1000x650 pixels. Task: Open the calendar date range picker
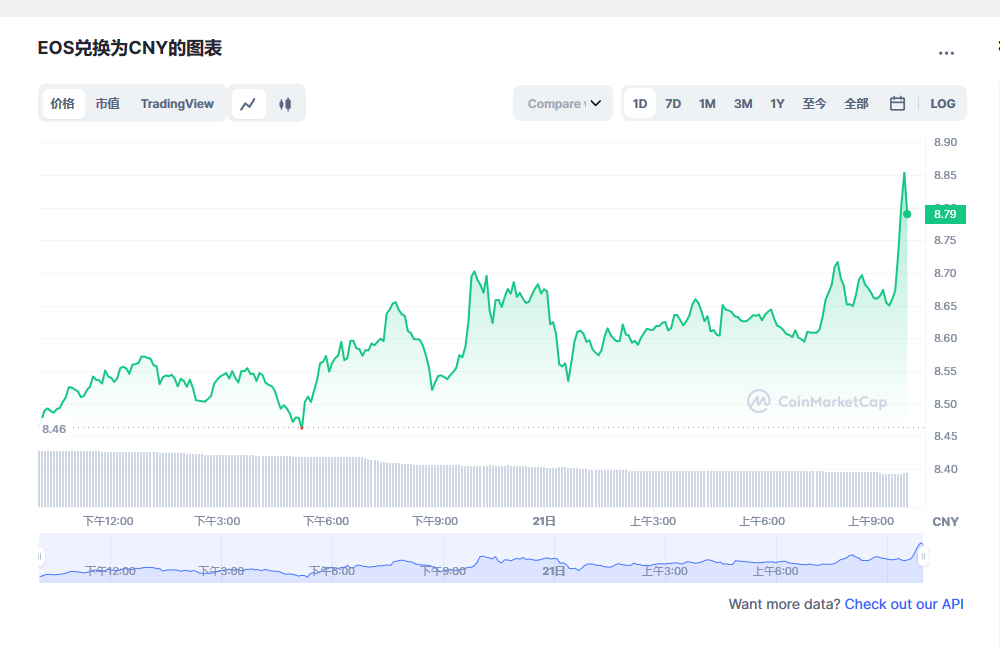(x=897, y=104)
